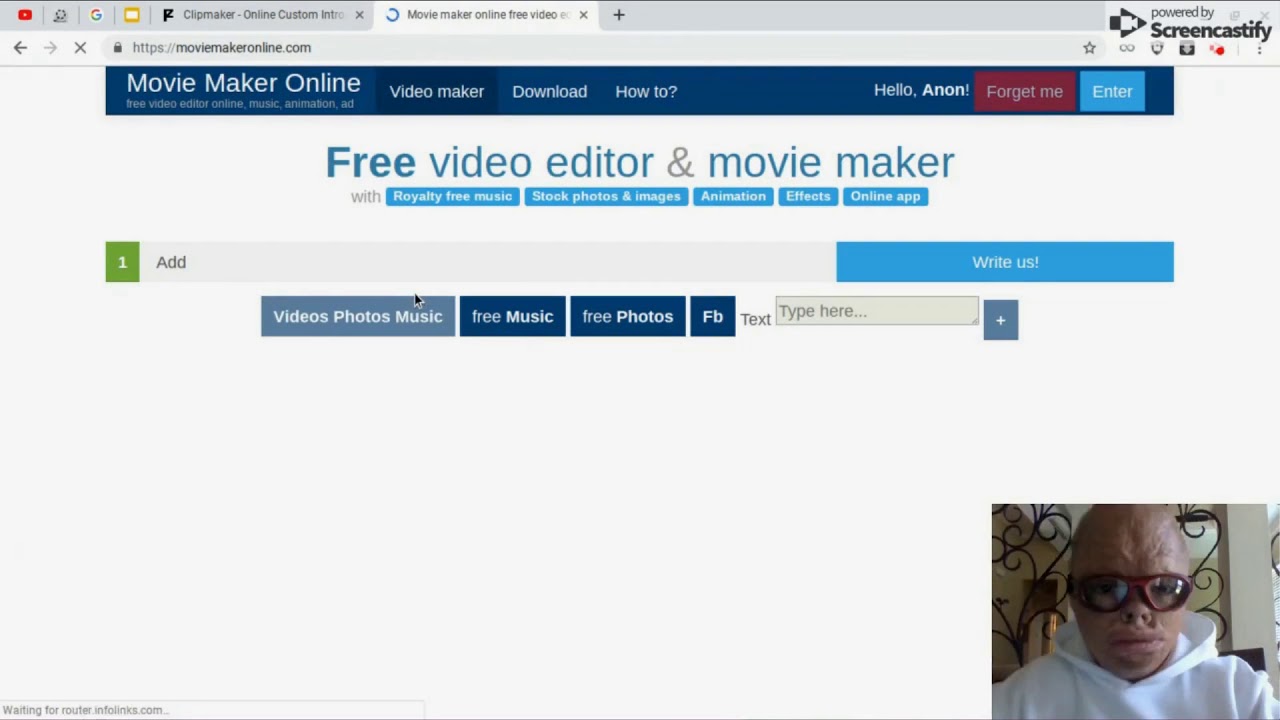The height and width of the screenshot is (720, 1280).
Task: Click the Videos Photos Music upload button
Action: pos(358,316)
